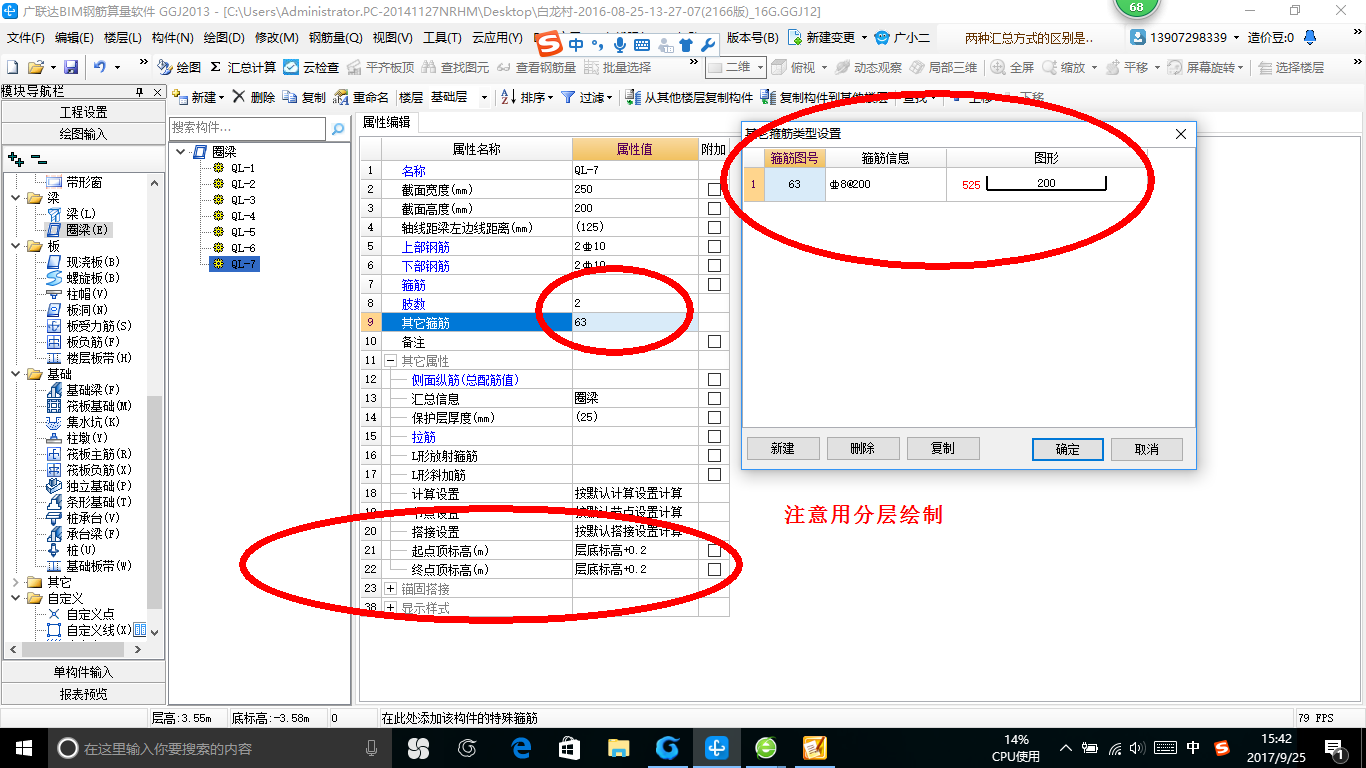1366x768 pixels.
Task: Open Windows Start menu
Action: pyautogui.click(x=23, y=748)
